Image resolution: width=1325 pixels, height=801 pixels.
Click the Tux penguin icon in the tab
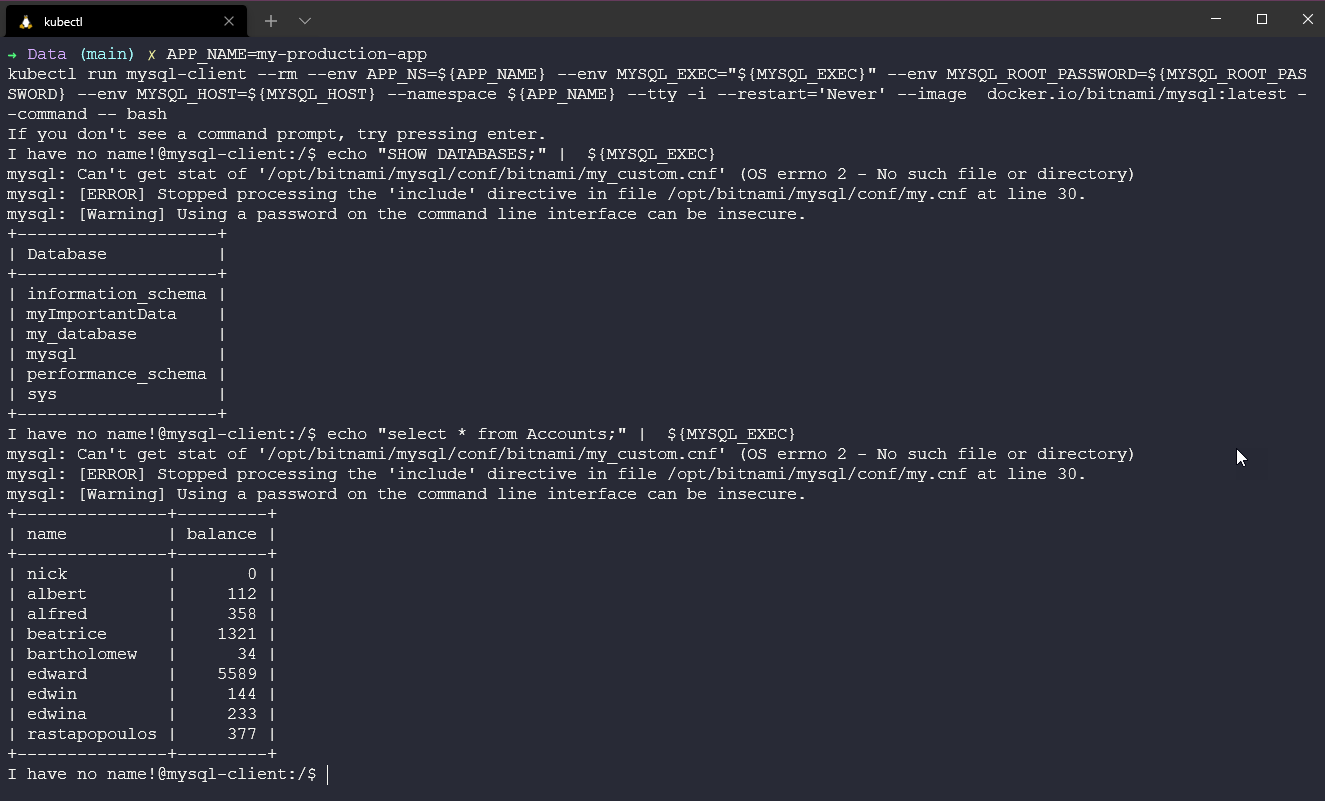click(x=26, y=21)
